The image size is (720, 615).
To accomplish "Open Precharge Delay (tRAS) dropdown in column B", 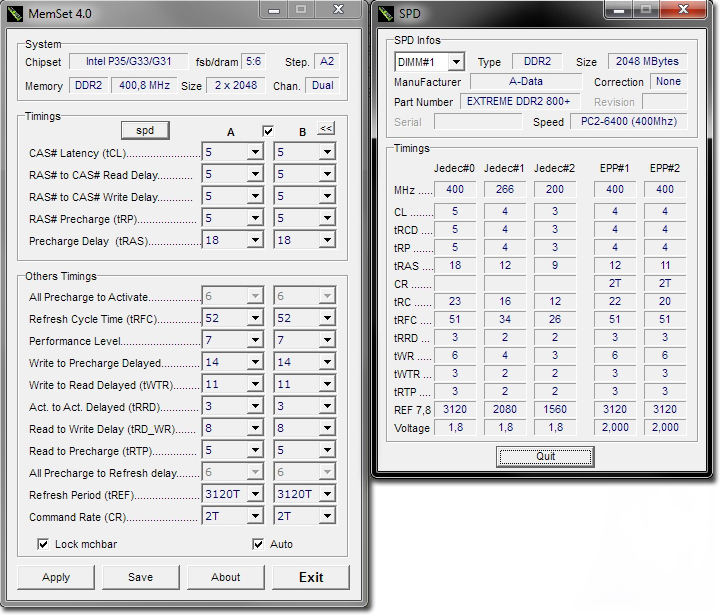I will coord(327,240).
